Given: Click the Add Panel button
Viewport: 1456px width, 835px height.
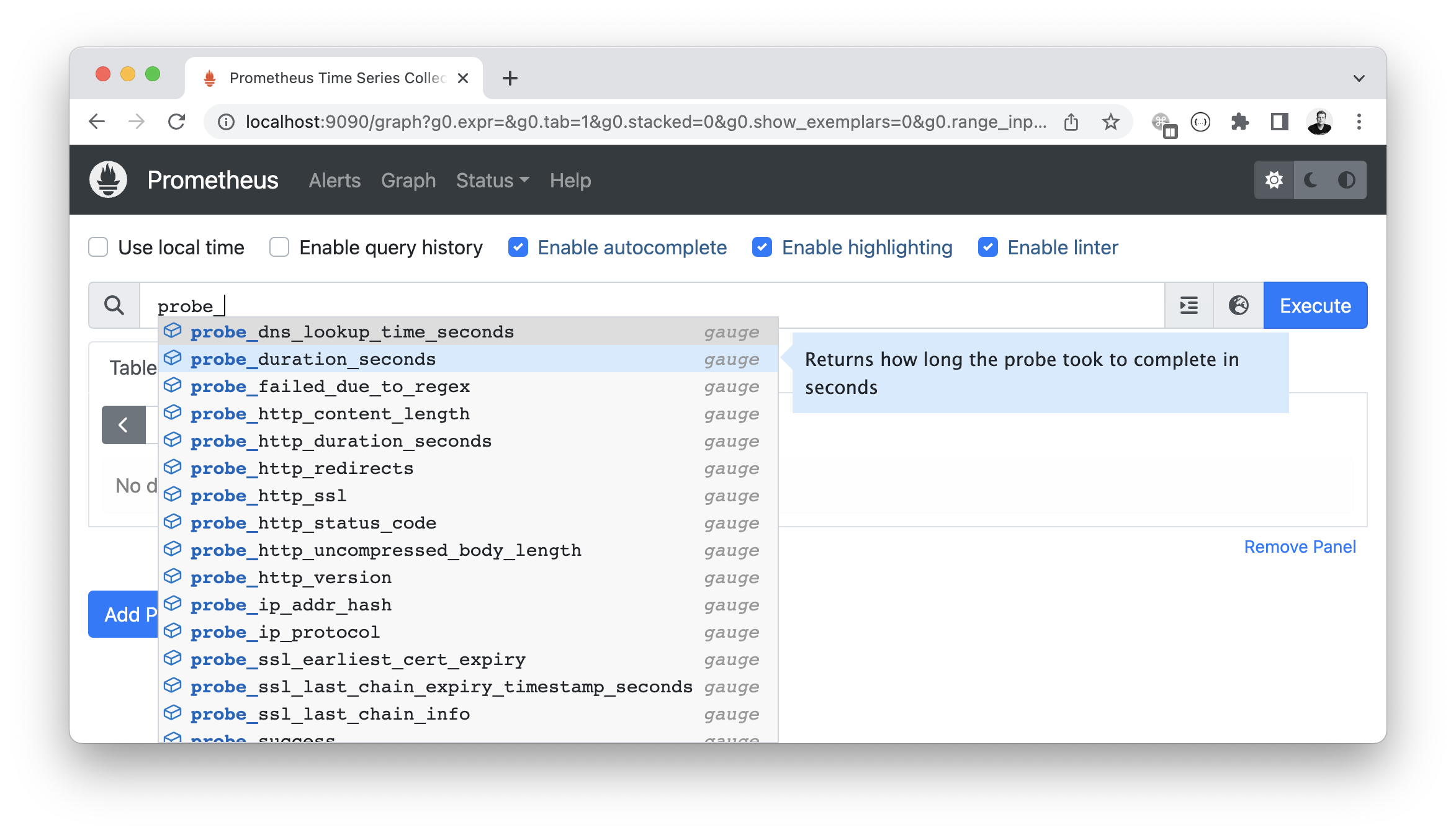Looking at the screenshot, I should click(124, 614).
